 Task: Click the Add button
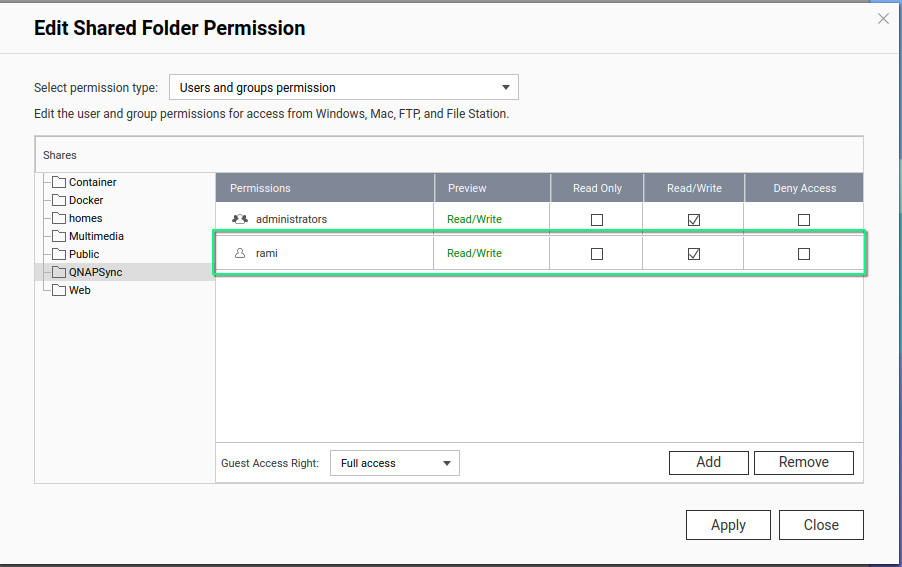pyautogui.click(x=708, y=462)
